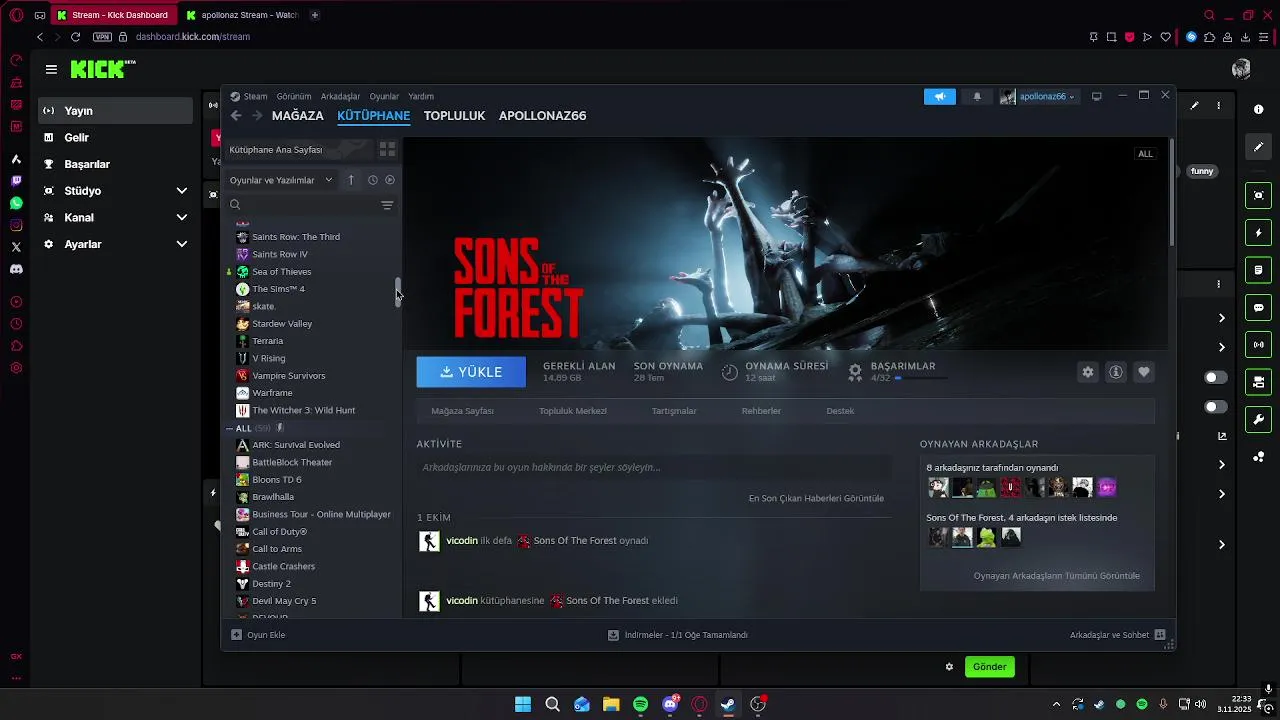
Task: Reload the Kick dashboard page
Action: coord(75,37)
